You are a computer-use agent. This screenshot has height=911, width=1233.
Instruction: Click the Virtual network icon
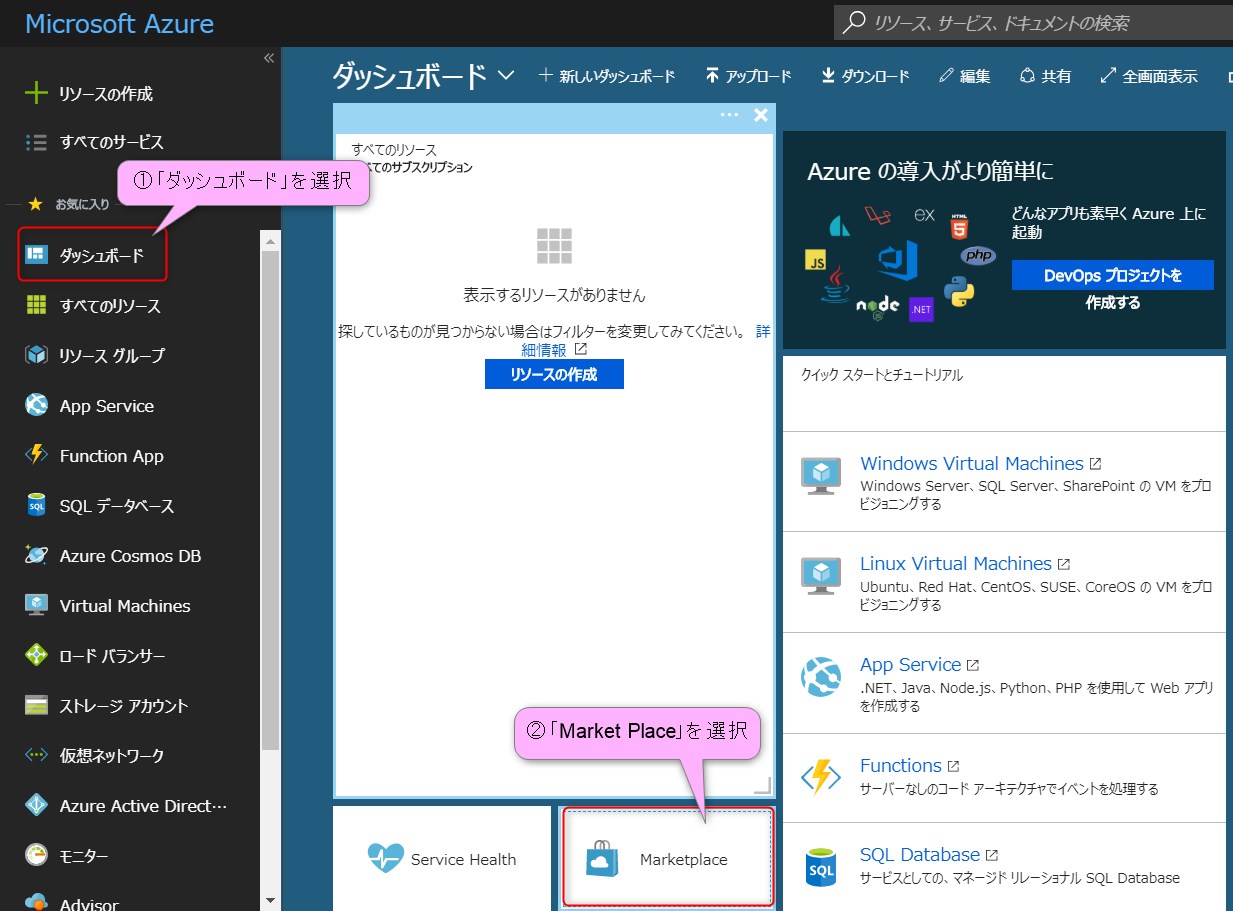click(x=37, y=755)
